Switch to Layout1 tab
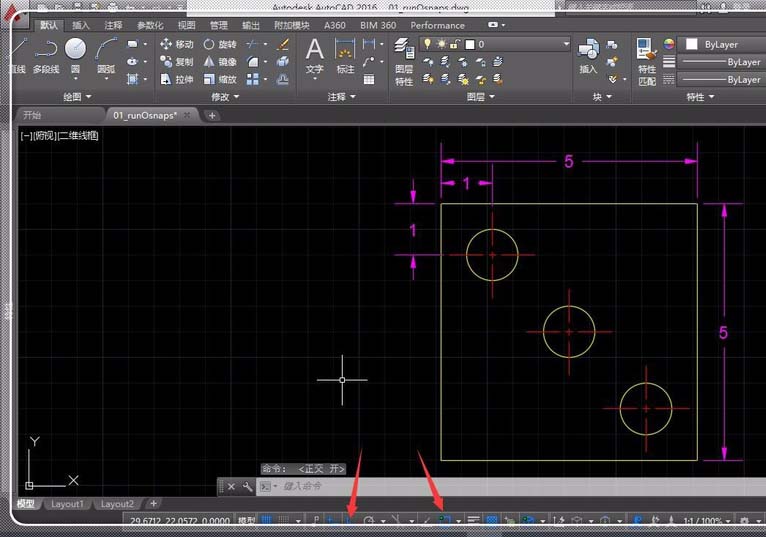Screen dimensions: 766x537 68,504
